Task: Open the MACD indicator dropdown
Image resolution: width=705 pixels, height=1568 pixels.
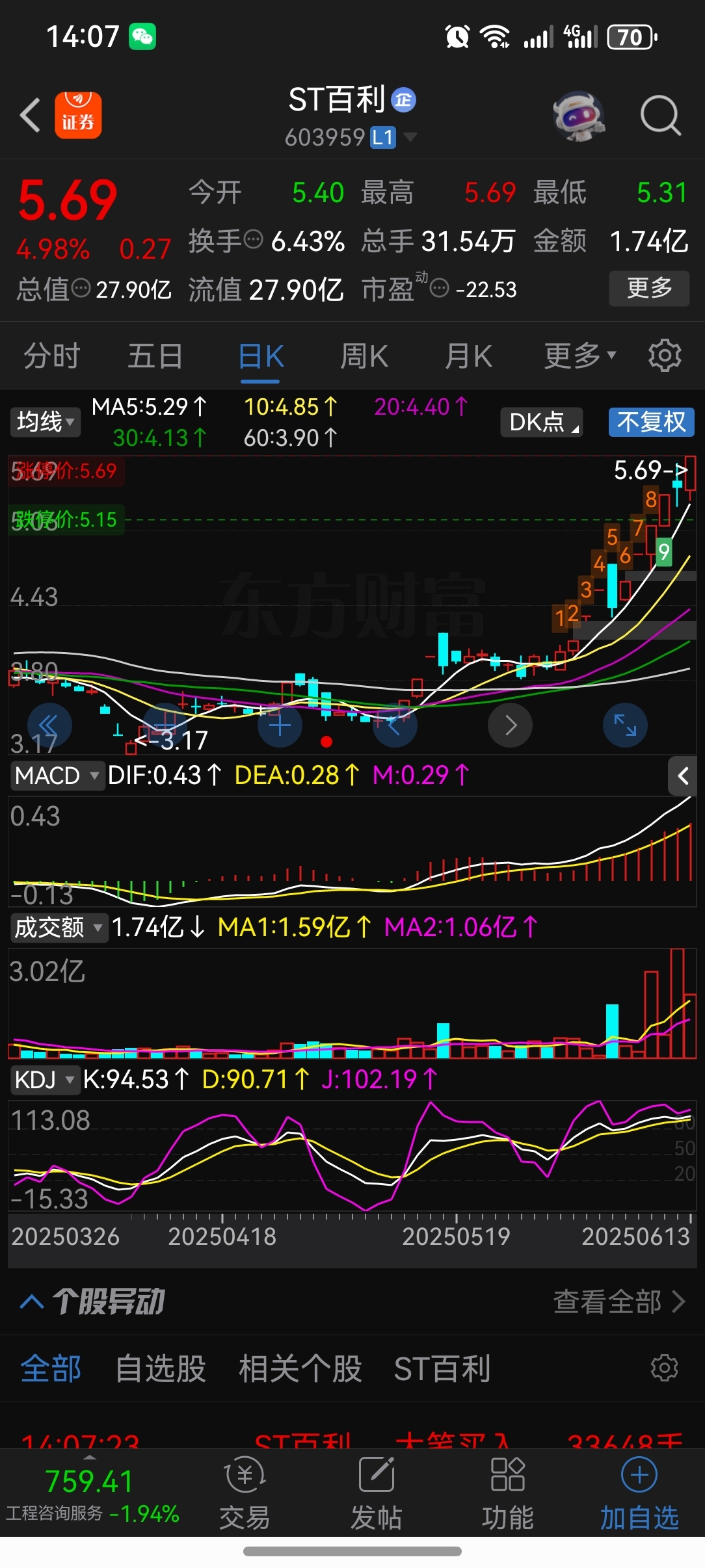Action: coord(57,776)
